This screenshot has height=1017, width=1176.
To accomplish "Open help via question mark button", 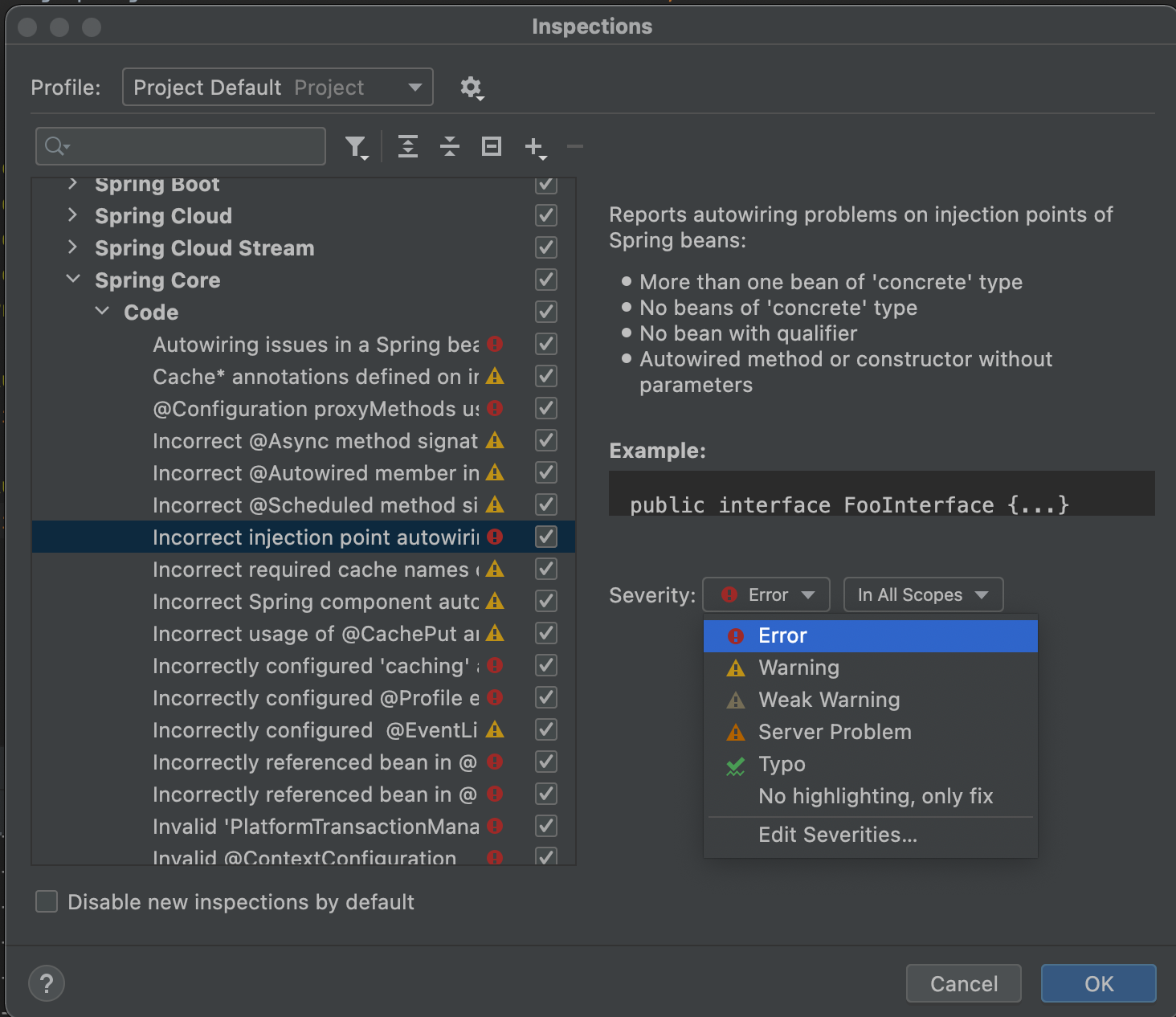I will tap(47, 983).
